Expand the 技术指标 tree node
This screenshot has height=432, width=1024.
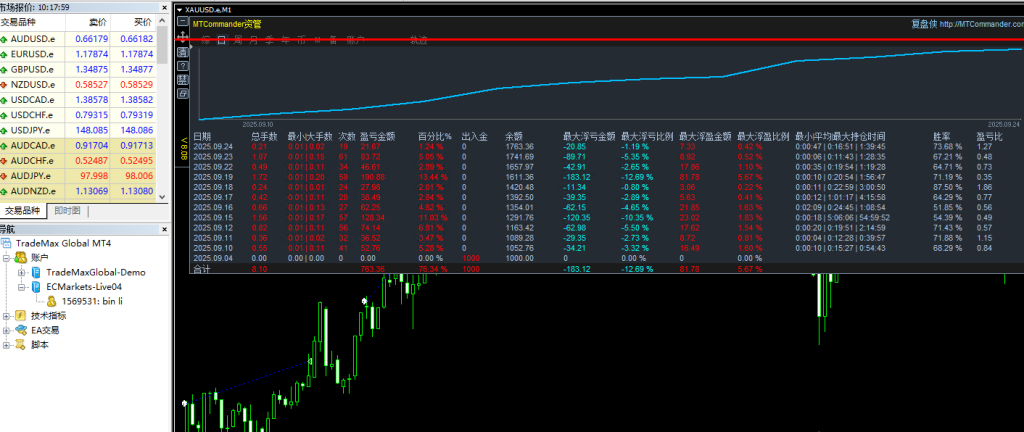7,315
